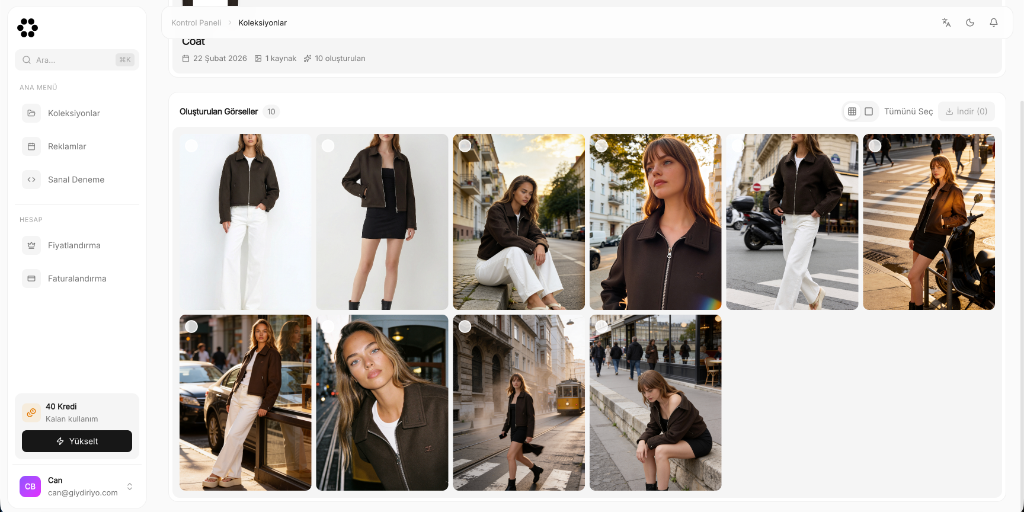Open the close-up woman portrait thumbnail
This screenshot has height=512, width=1024.
[x=382, y=403]
